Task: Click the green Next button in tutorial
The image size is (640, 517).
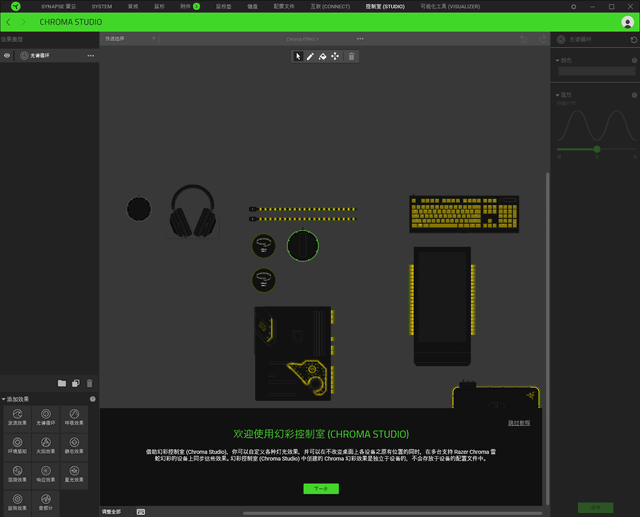Action: [321, 488]
